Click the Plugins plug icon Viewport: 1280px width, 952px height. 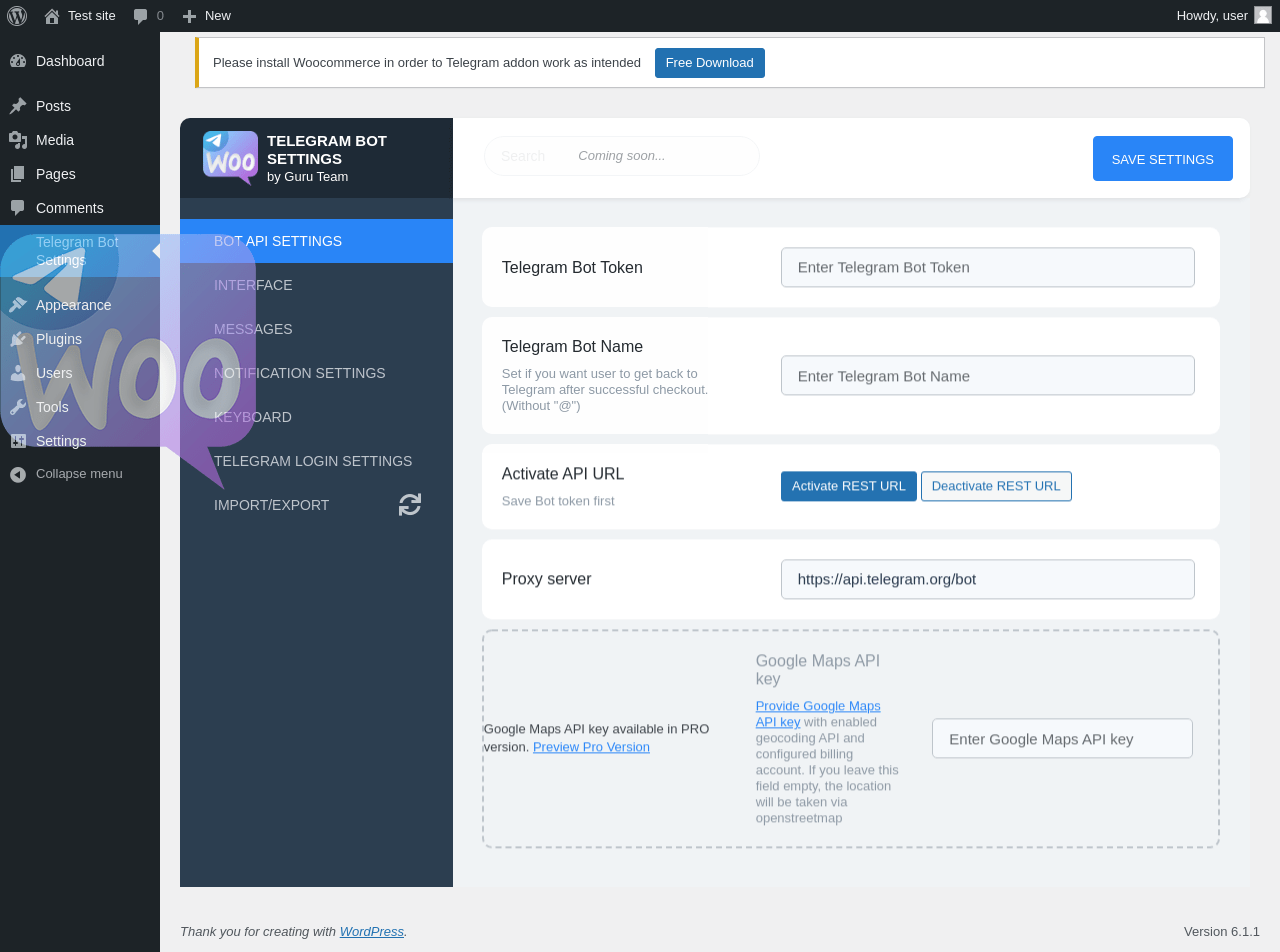click(x=18, y=339)
